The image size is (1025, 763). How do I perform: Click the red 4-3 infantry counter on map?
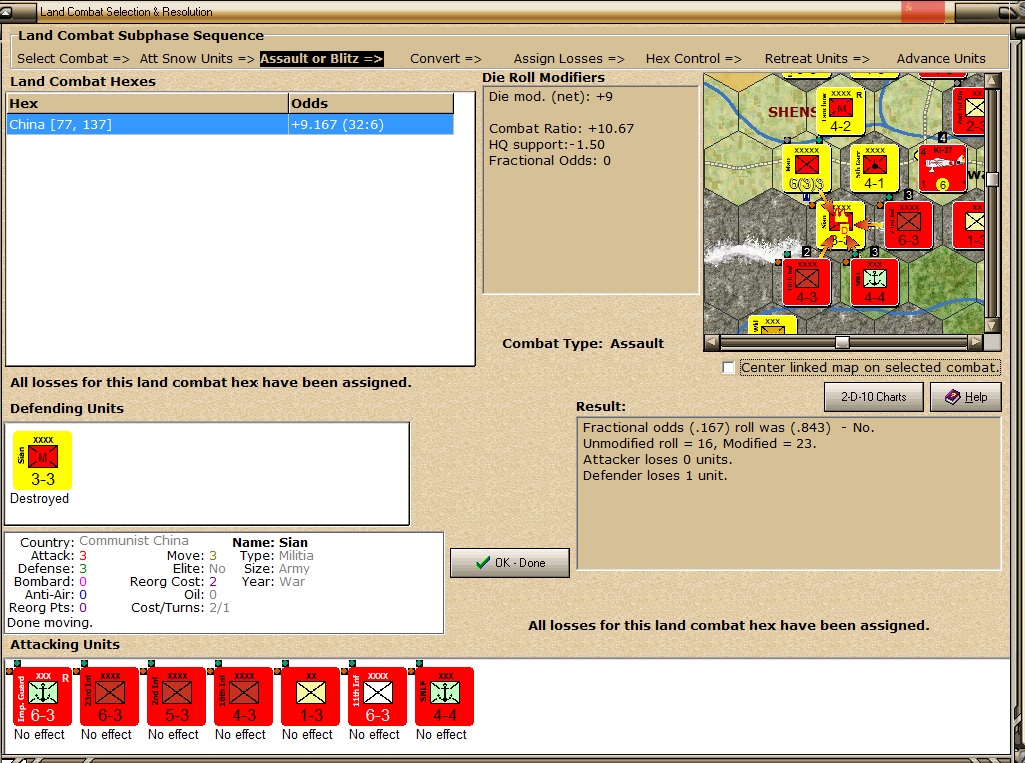coord(807,282)
